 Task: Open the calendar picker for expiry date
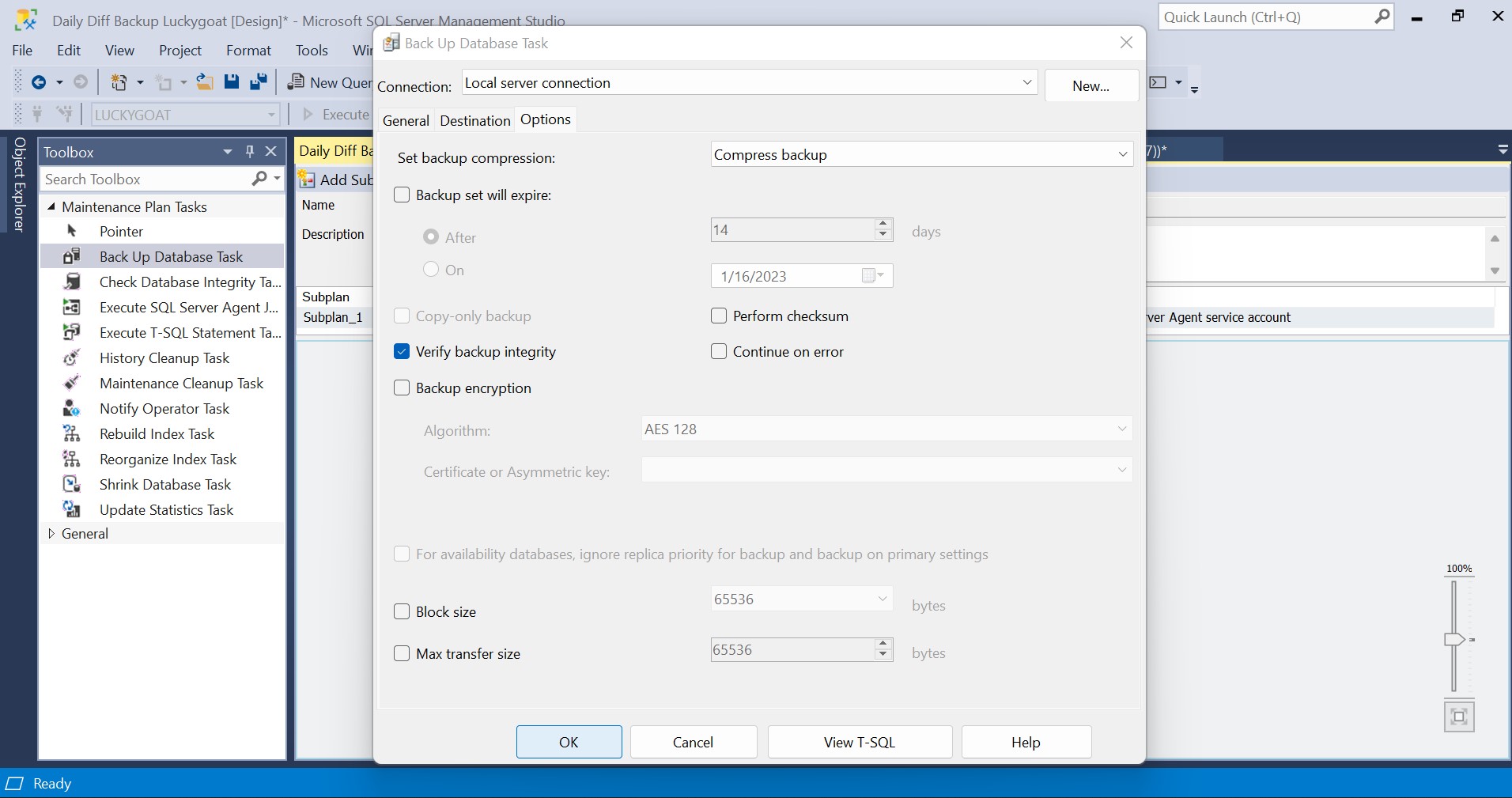coord(873,276)
